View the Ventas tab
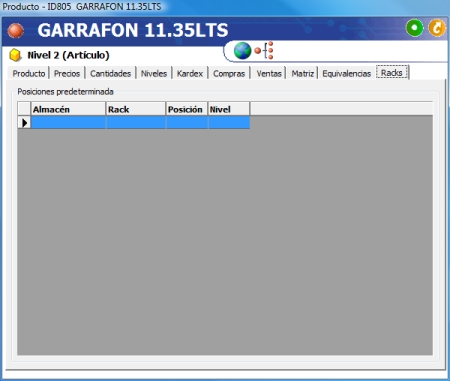Screen dimensions: 450x381 269,73
